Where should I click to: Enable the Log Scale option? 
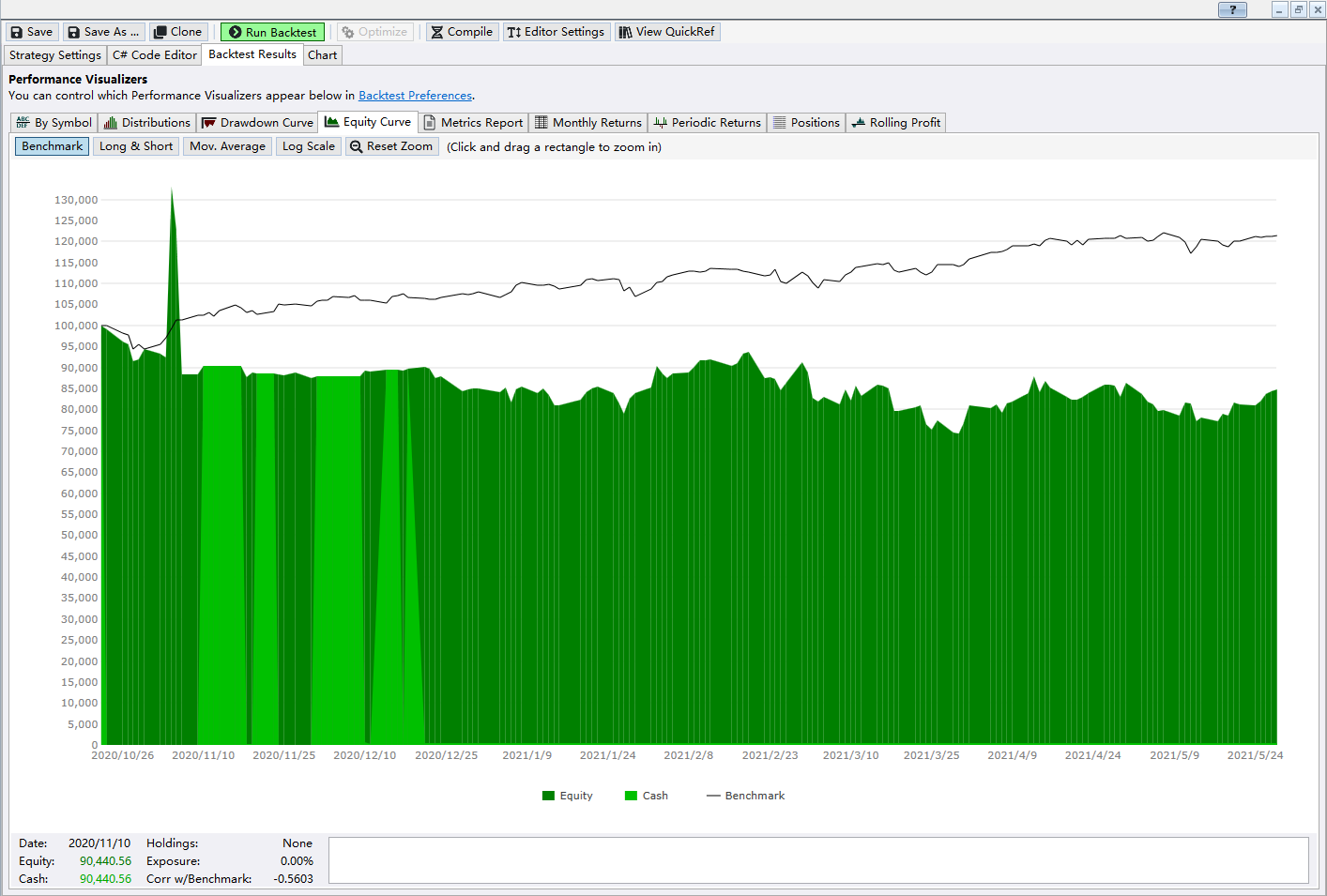(x=308, y=146)
